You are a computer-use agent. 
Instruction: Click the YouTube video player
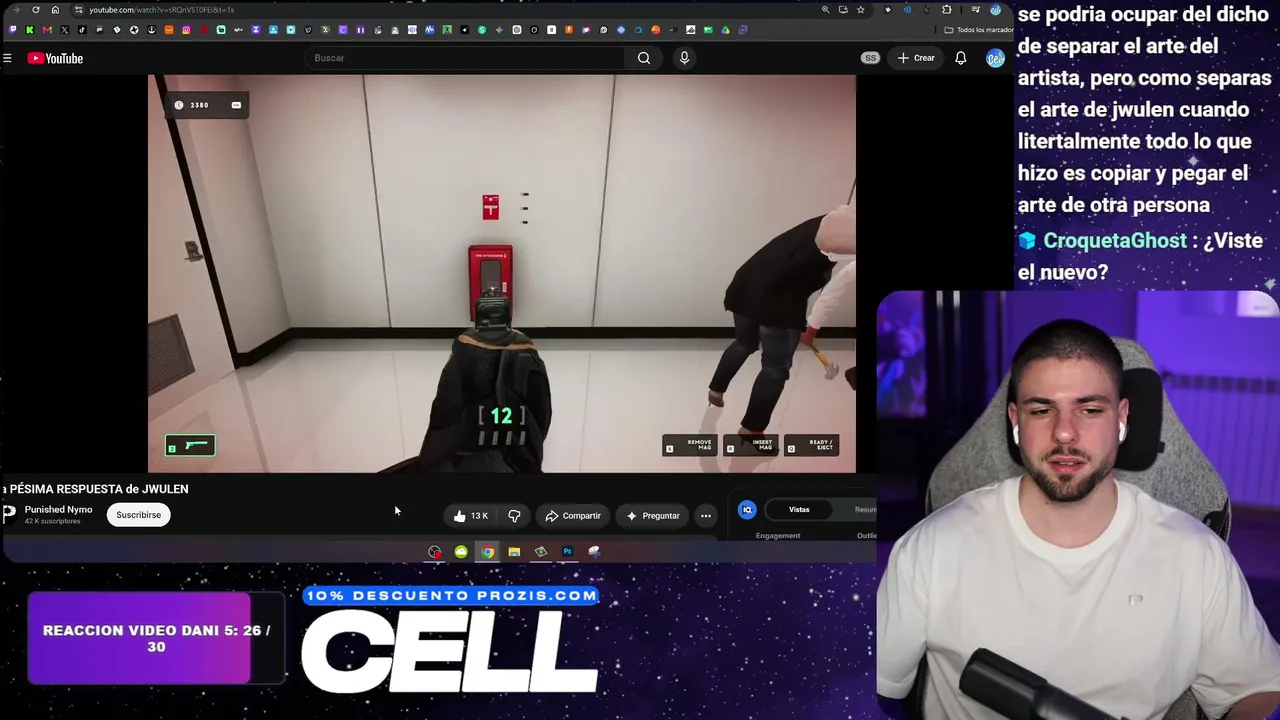click(x=502, y=273)
